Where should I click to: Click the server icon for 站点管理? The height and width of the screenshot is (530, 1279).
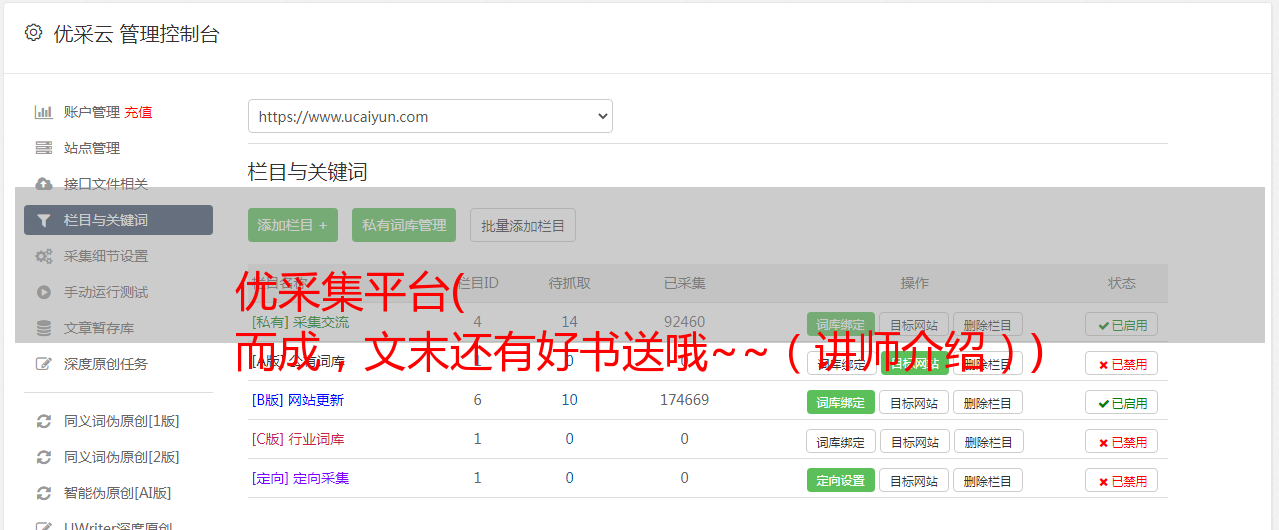(x=43, y=148)
